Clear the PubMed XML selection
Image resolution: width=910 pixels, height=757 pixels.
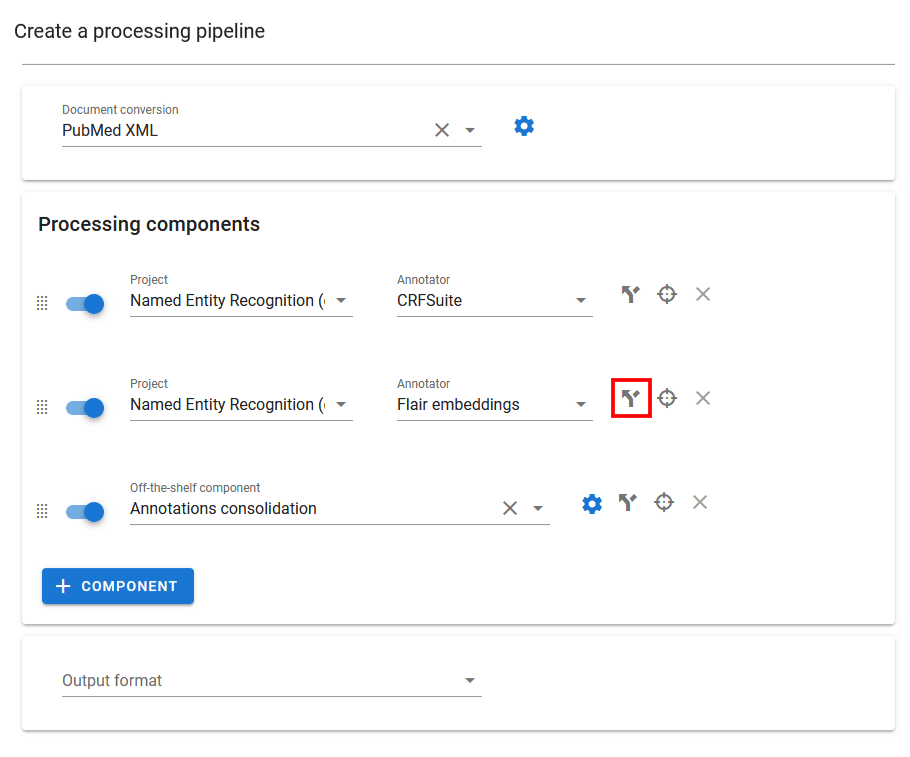tap(442, 130)
